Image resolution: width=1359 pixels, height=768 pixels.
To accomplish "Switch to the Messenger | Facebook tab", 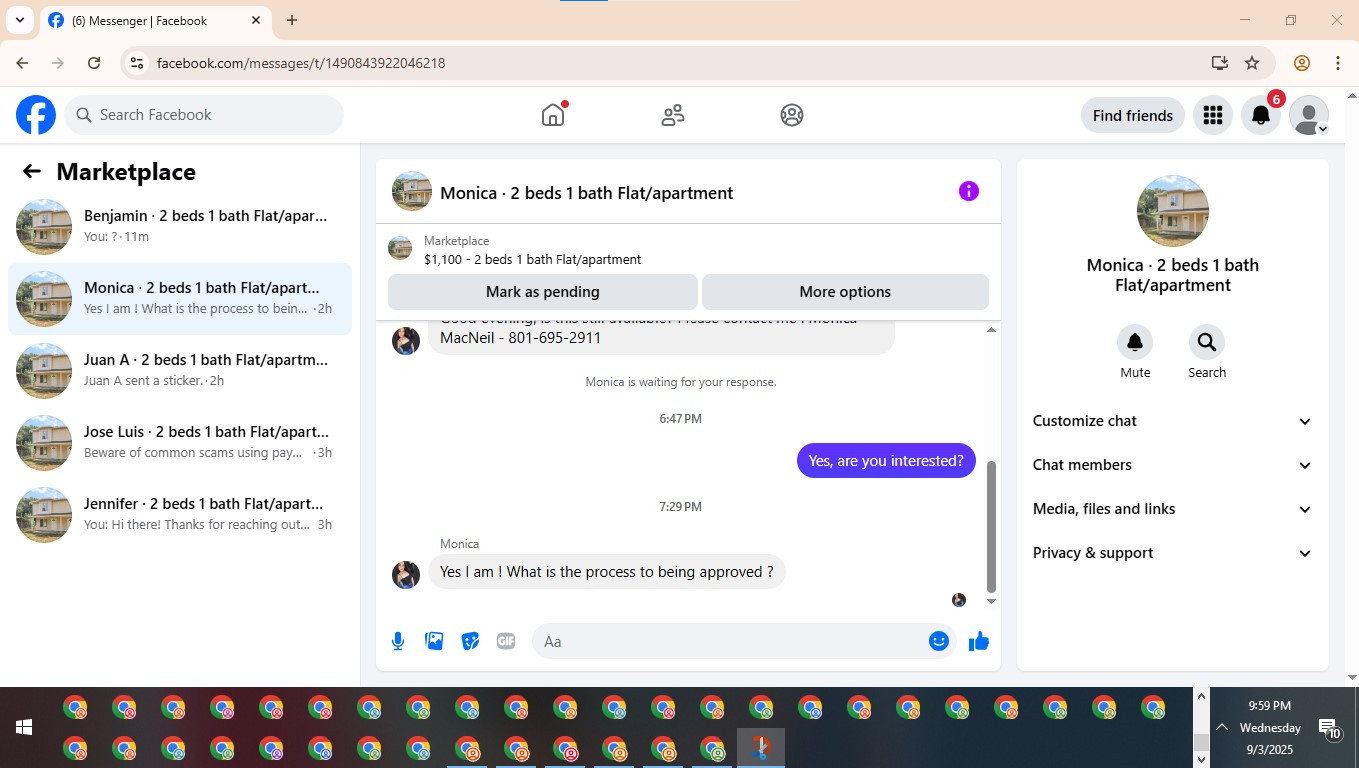I will pyautogui.click(x=155, y=21).
